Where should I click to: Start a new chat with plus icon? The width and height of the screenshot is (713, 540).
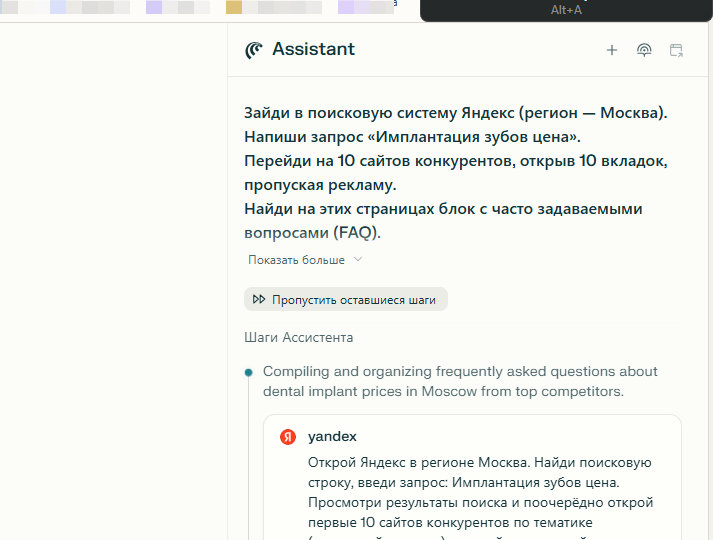(612, 50)
